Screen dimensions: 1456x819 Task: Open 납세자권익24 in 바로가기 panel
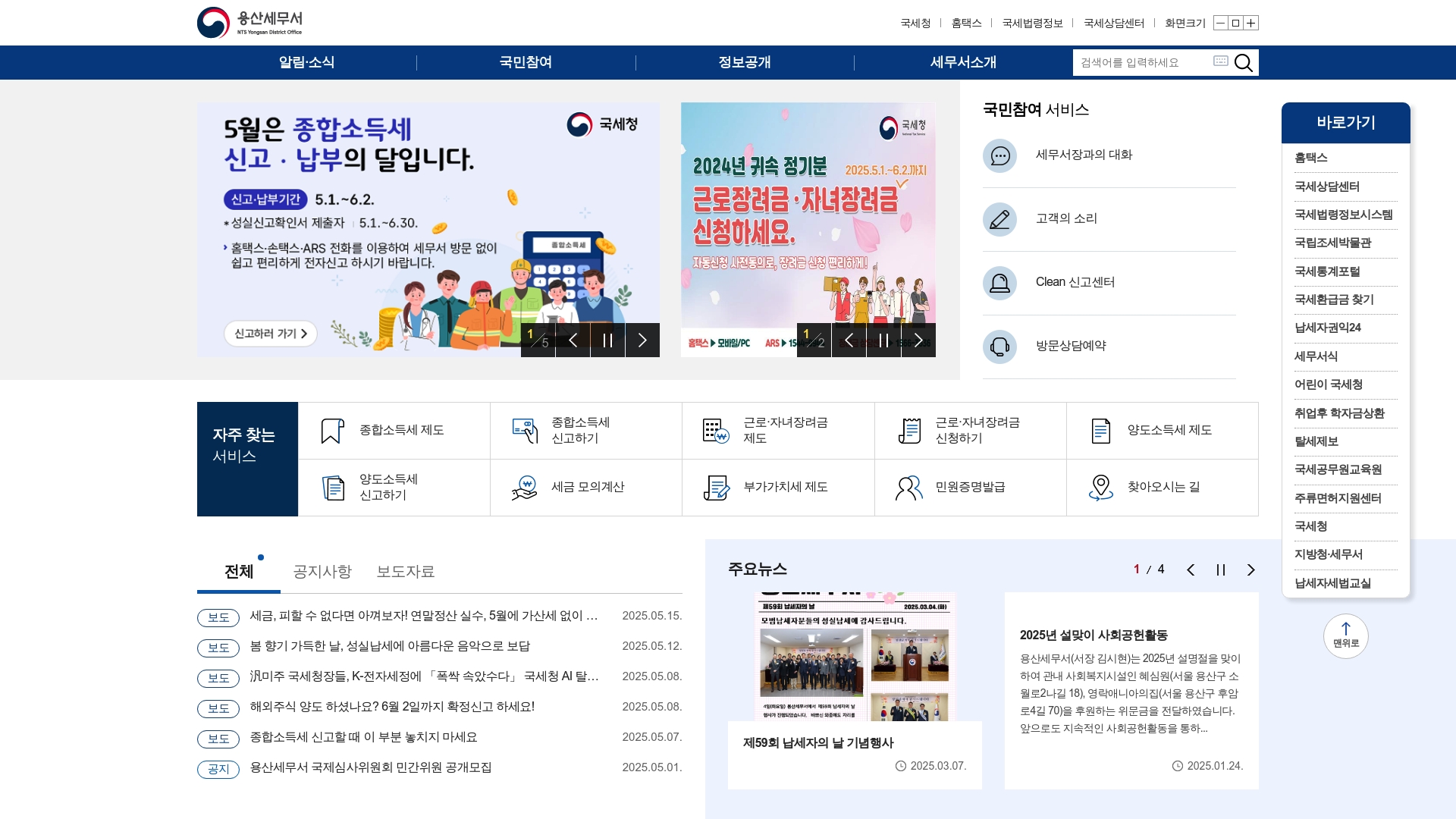click(x=1328, y=328)
